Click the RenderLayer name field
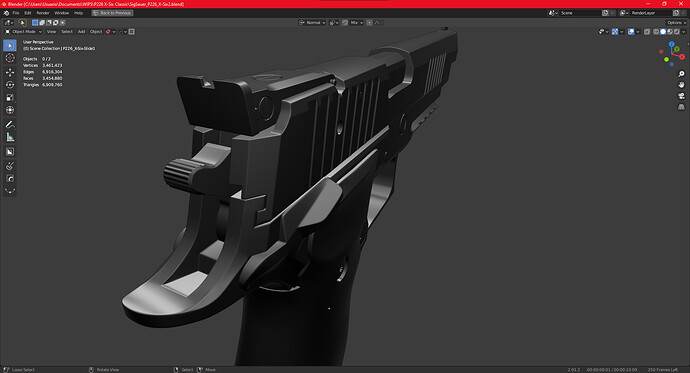The image size is (690, 373). pyautogui.click(x=650, y=13)
